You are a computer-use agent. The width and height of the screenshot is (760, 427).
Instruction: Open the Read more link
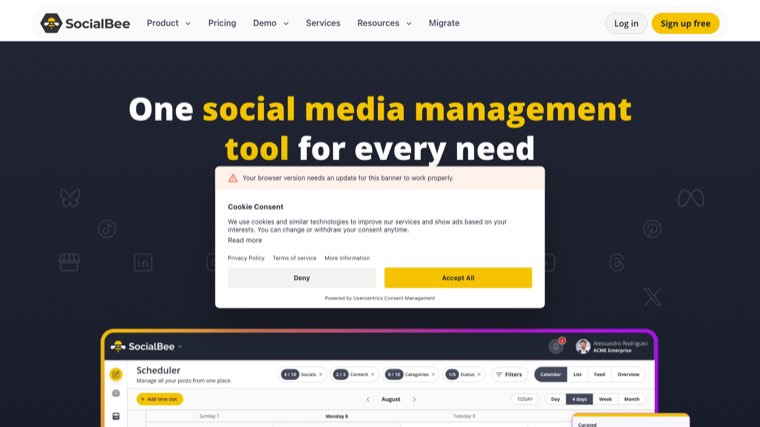point(245,240)
